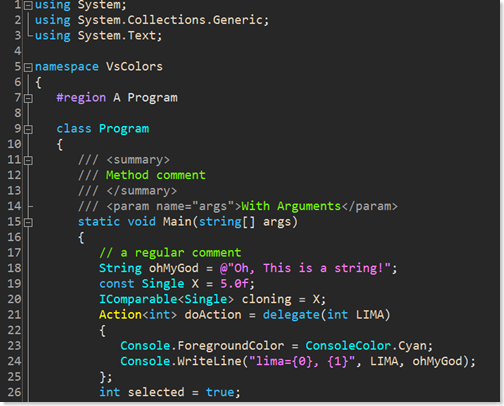This screenshot has width=504, height=406.
Task: Click line number 26 in the gutter
Action: pos(14,392)
